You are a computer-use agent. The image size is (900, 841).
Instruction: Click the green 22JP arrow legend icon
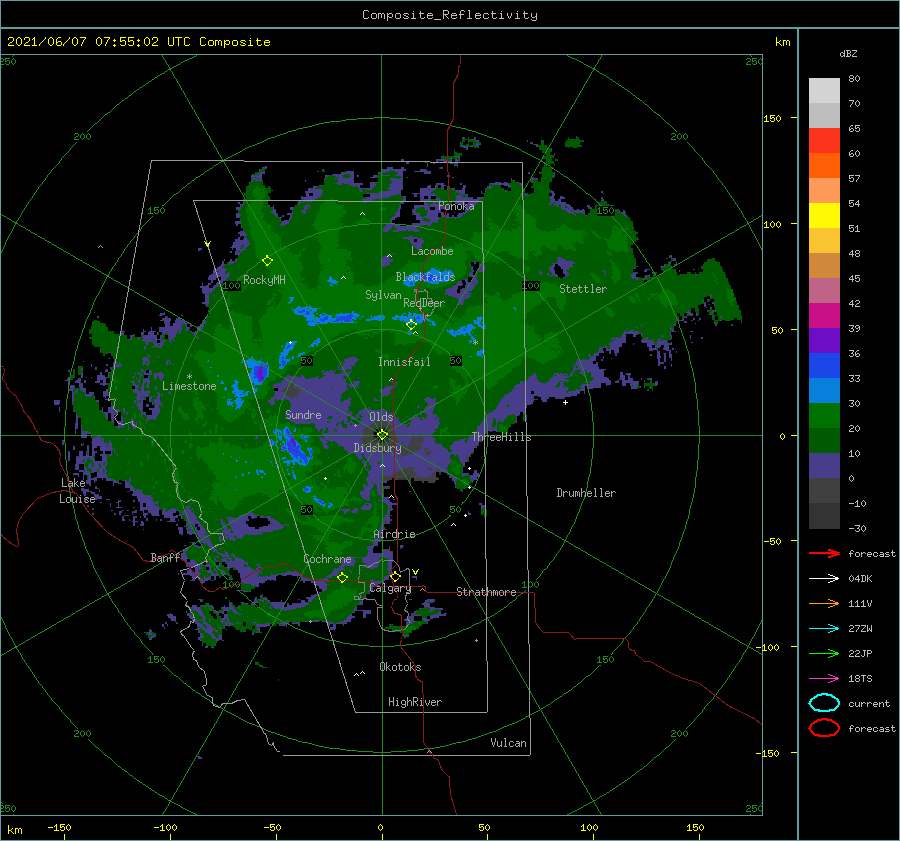pyautogui.click(x=824, y=653)
